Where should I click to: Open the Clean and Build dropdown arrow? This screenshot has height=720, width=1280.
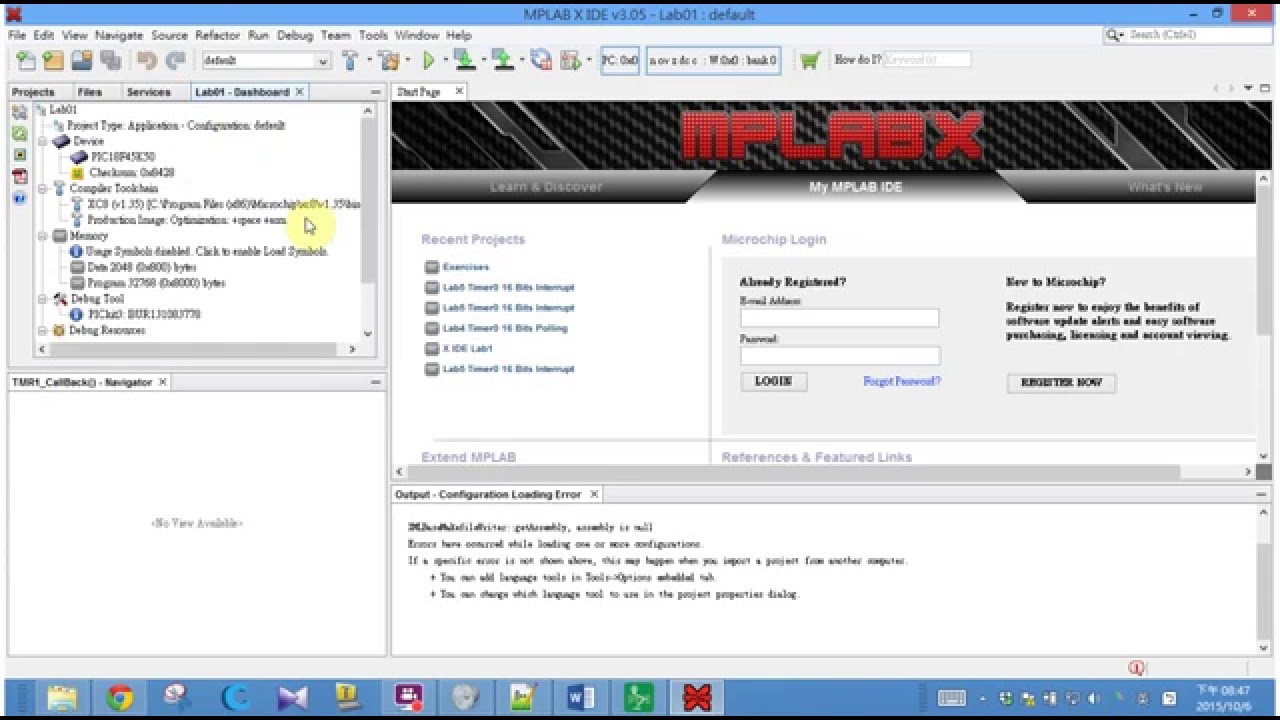(x=408, y=60)
